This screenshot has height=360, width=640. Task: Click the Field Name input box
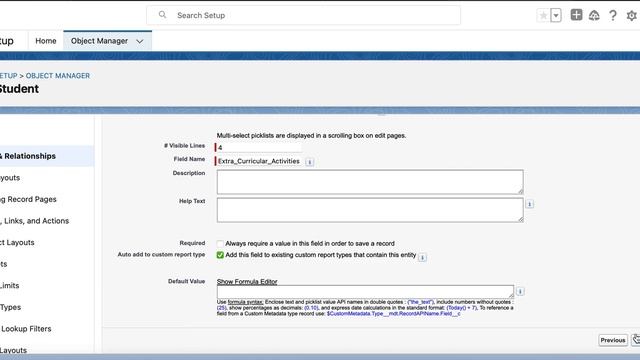pos(259,161)
